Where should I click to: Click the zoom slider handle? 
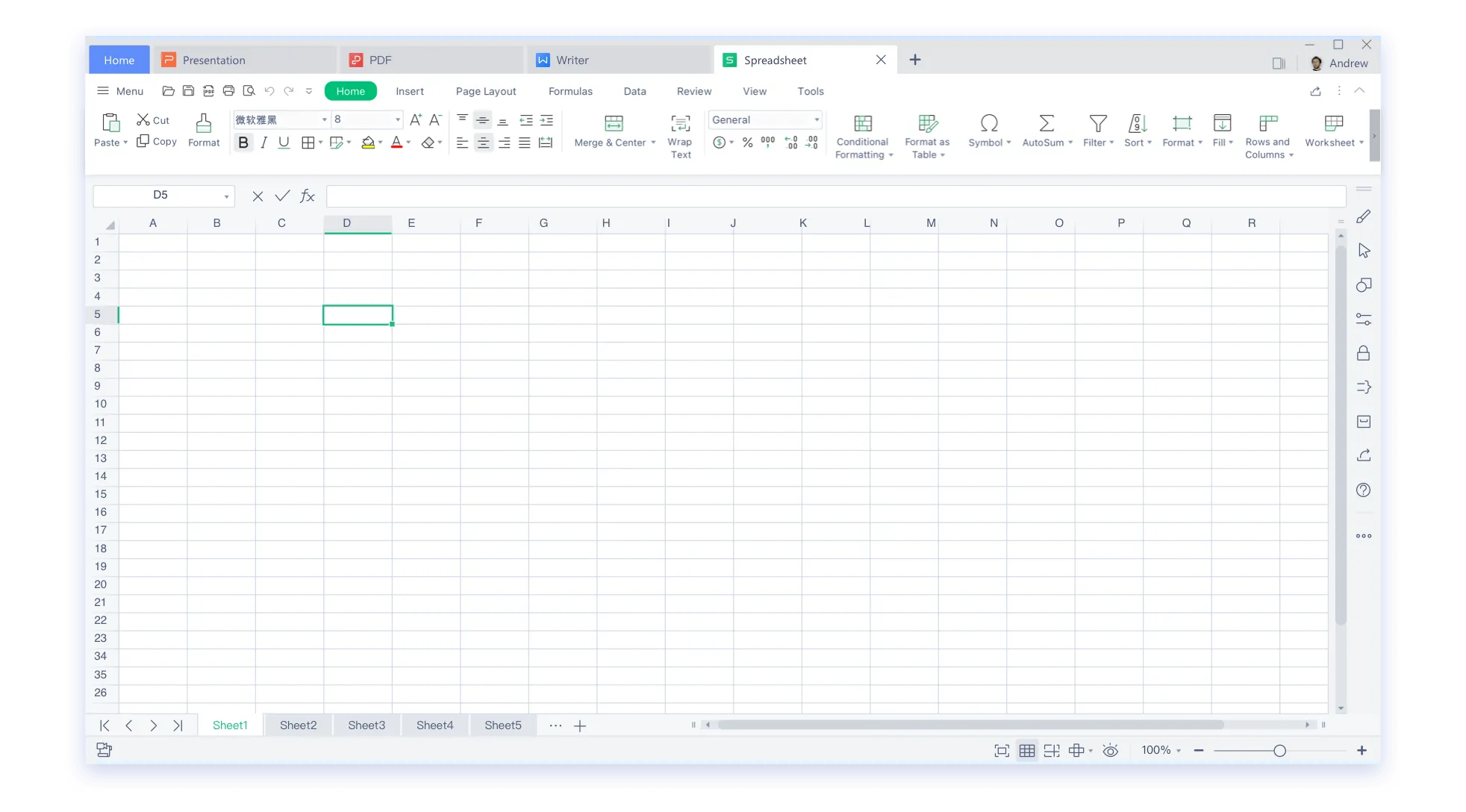[1279, 751]
